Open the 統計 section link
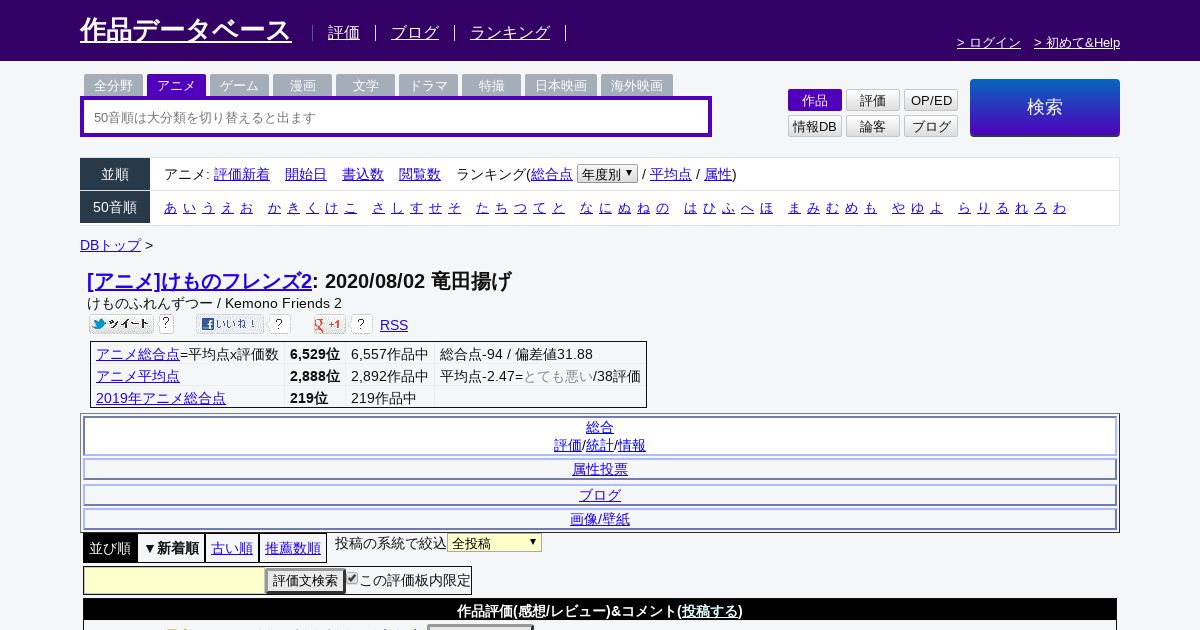The image size is (1200, 630). pyautogui.click(x=600, y=445)
